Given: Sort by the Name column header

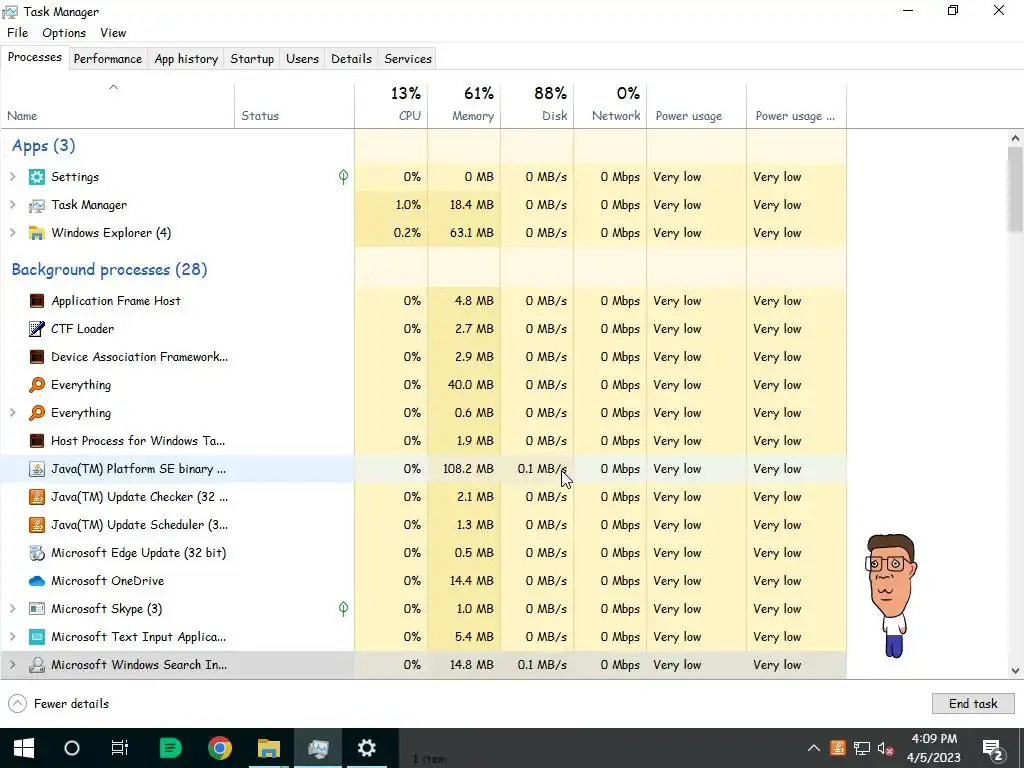Looking at the screenshot, I should (x=118, y=105).
